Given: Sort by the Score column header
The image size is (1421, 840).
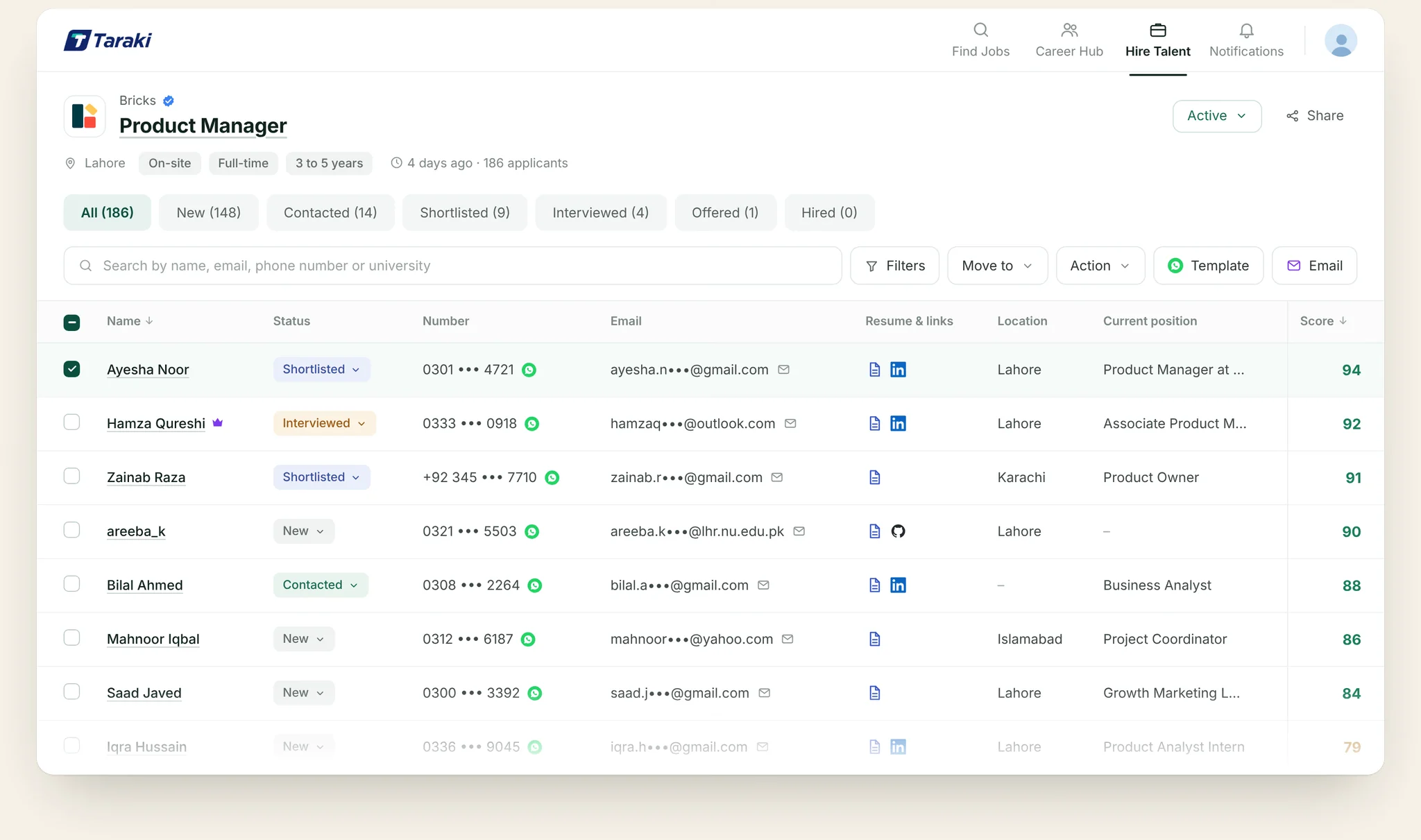Looking at the screenshot, I should coord(1323,321).
